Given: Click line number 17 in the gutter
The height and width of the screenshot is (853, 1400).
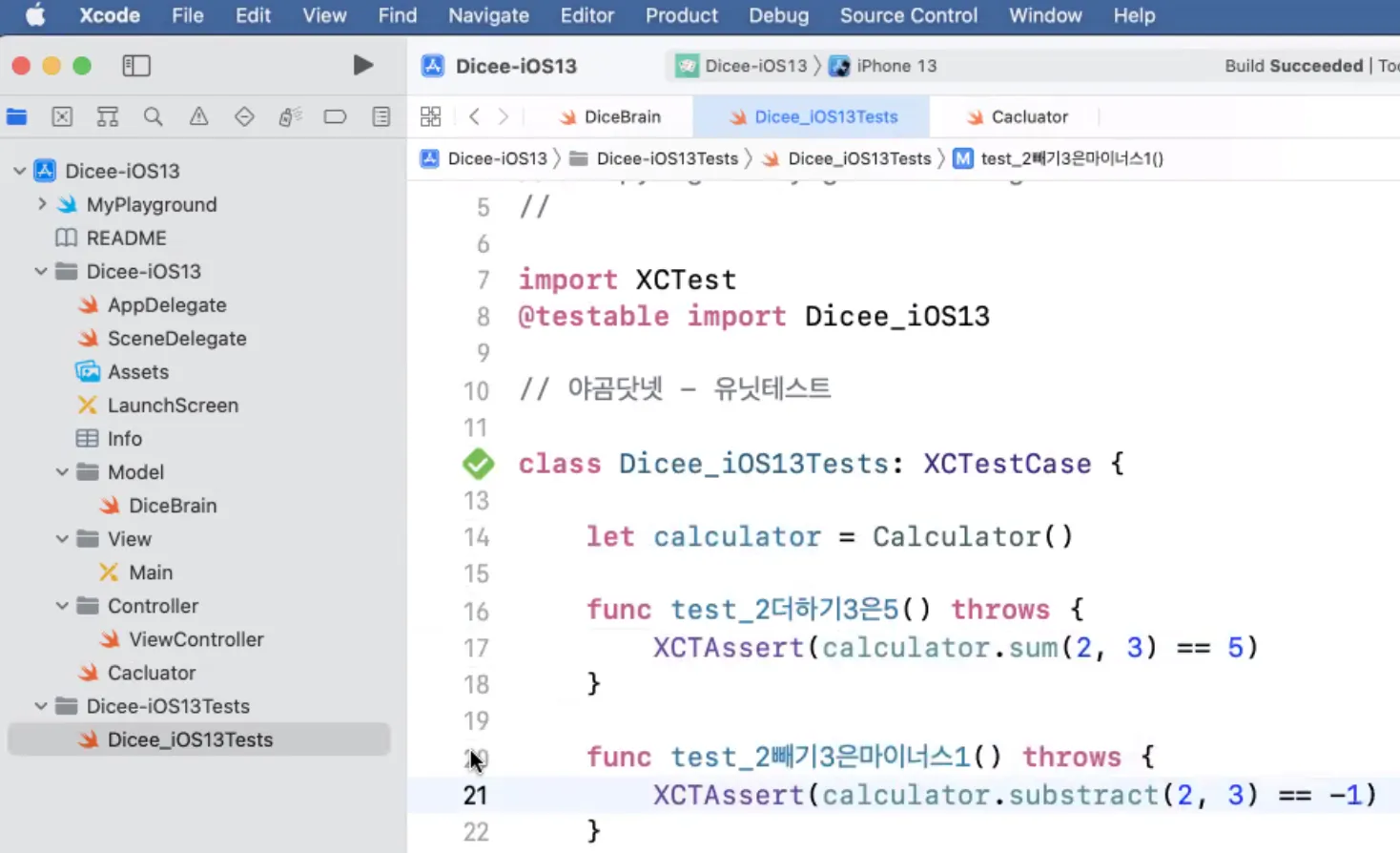Looking at the screenshot, I should 476,648.
